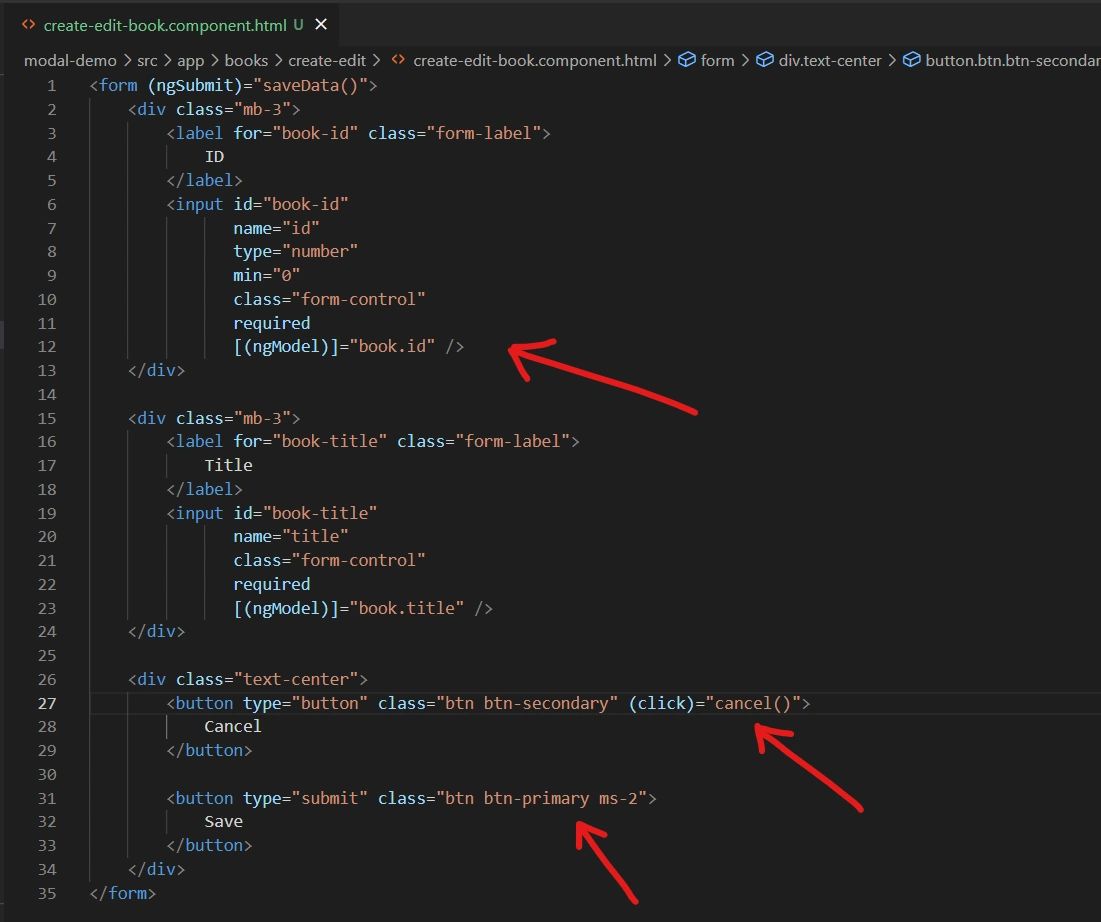Select the create-edit-book.component.html breadcrumb link
Viewport: 1101px width, 922px height.
(535, 60)
